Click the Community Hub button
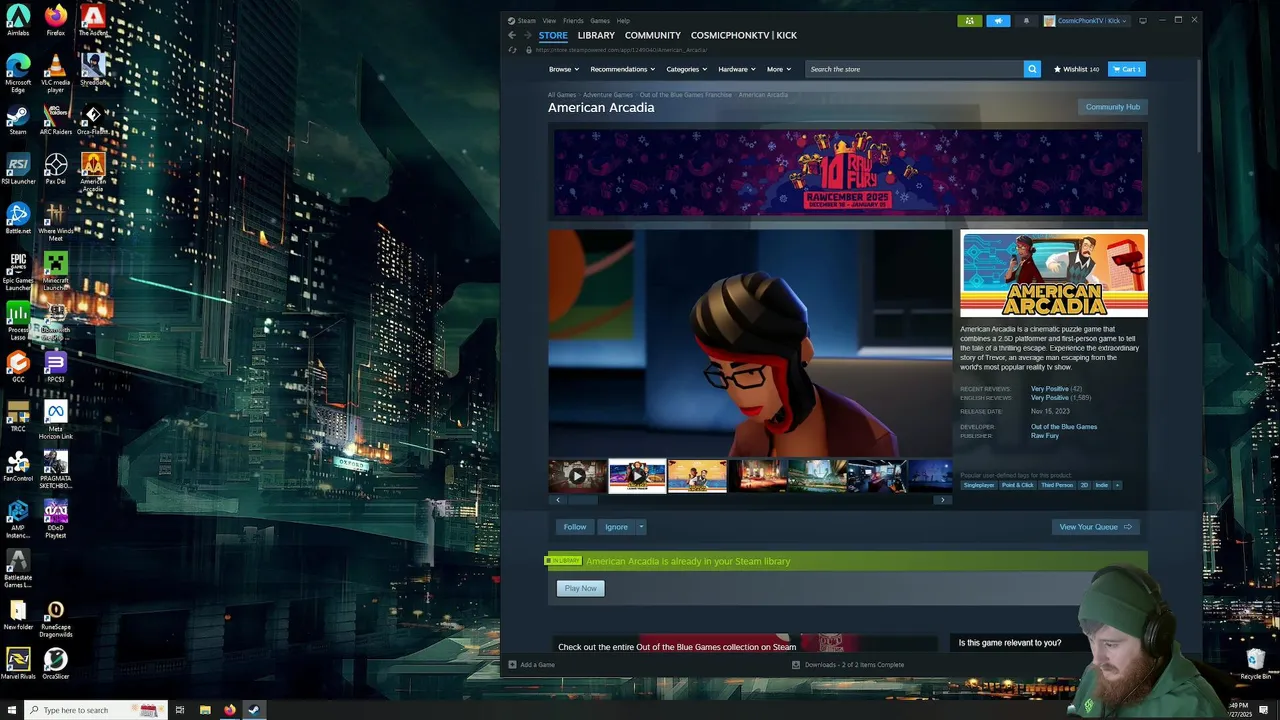The height and width of the screenshot is (720, 1280). coord(1113,107)
